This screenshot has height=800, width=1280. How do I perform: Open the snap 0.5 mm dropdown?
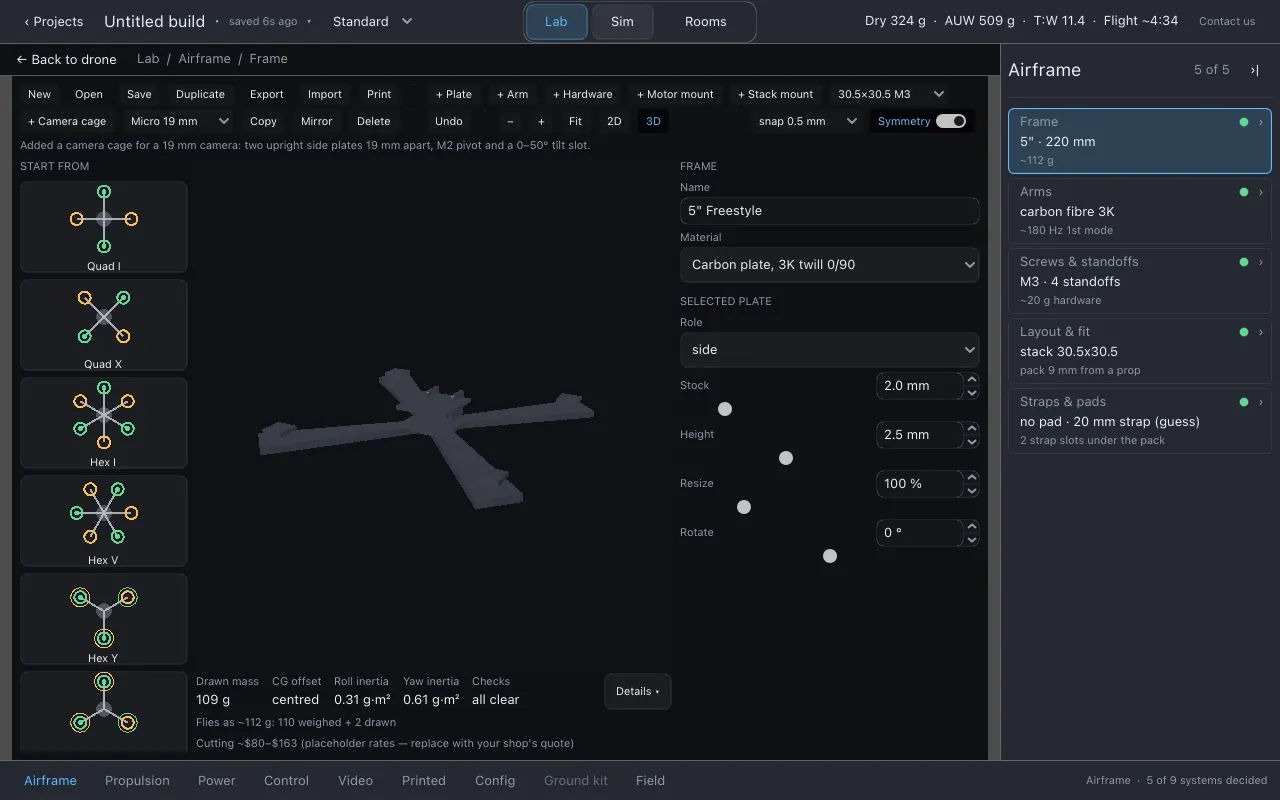coord(808,121)
